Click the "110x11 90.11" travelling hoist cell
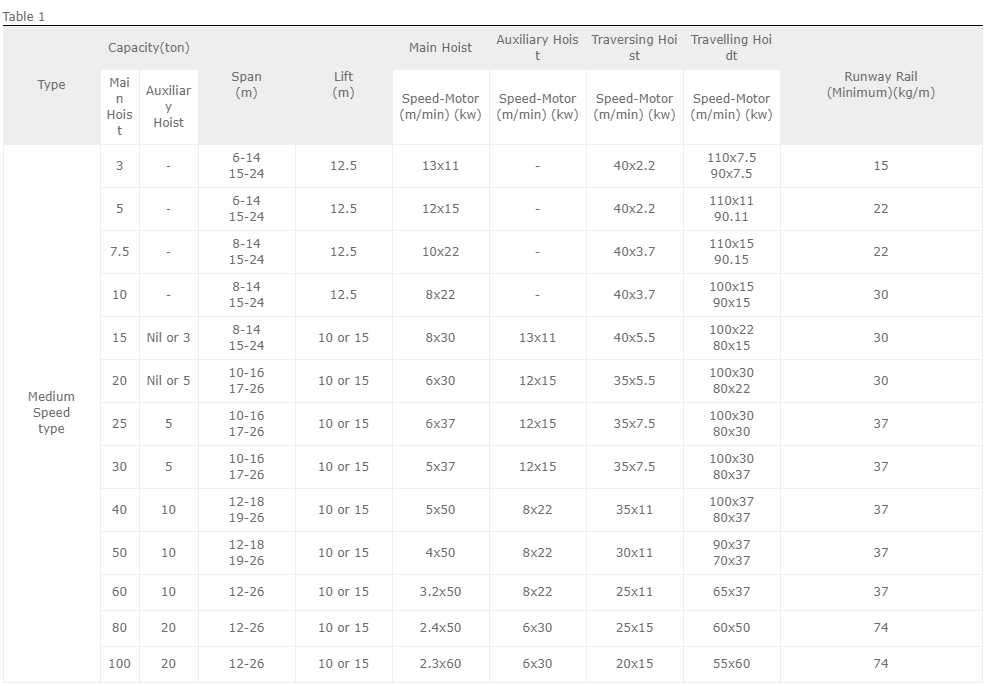Image resolution: width=986 pixels, height=686 pixels. coord(731,209)
